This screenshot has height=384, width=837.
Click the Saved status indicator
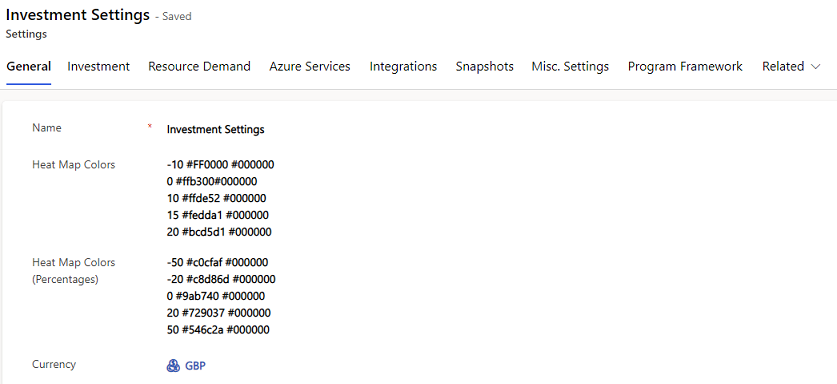173,17
